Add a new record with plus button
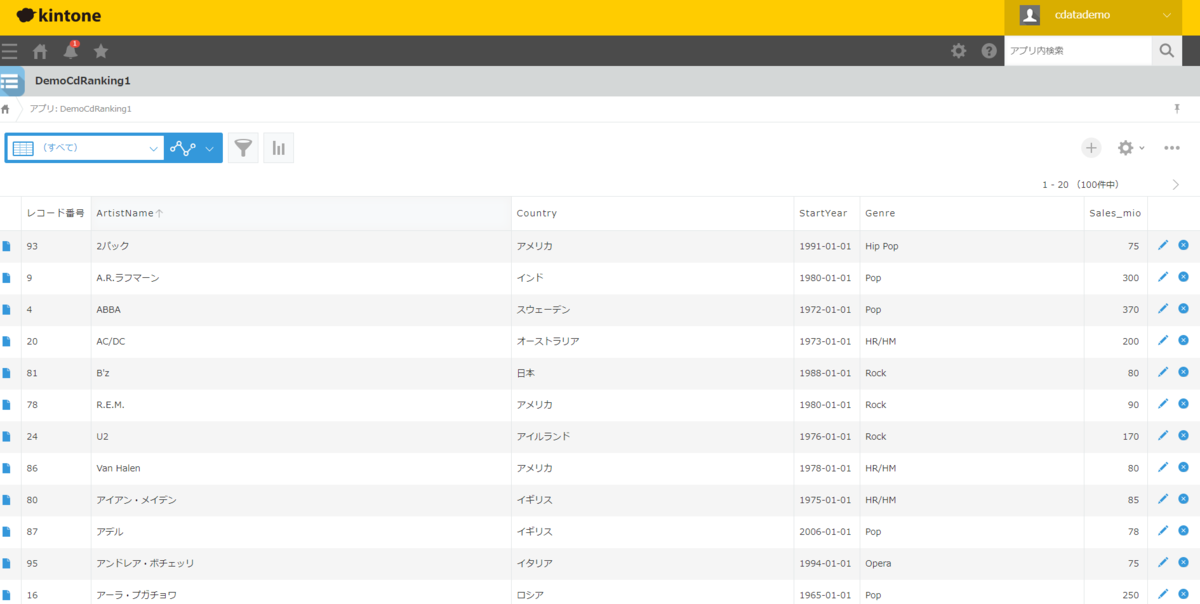 (1091, 148)
